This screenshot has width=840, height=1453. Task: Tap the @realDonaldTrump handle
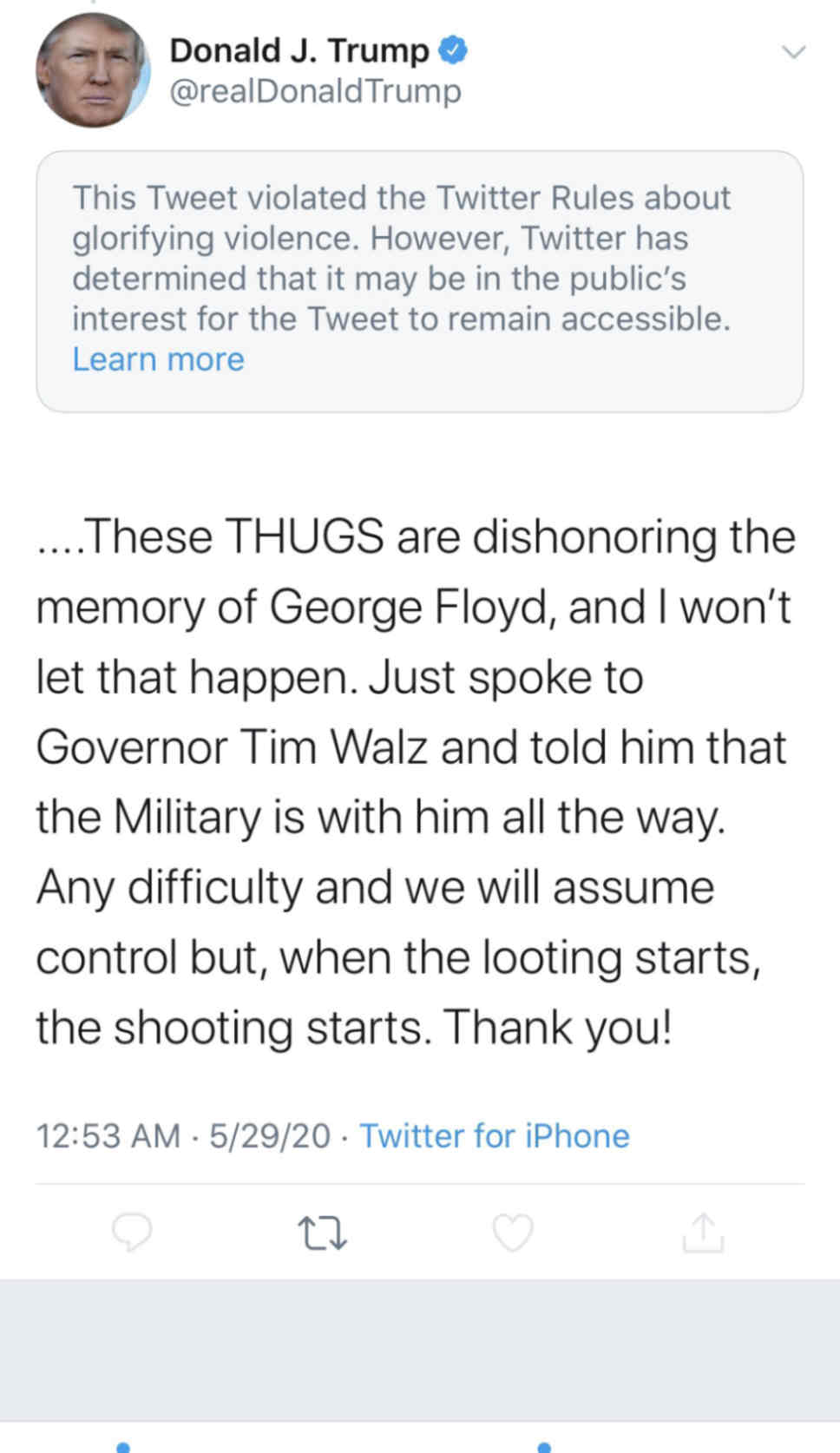tap(314, 91)
